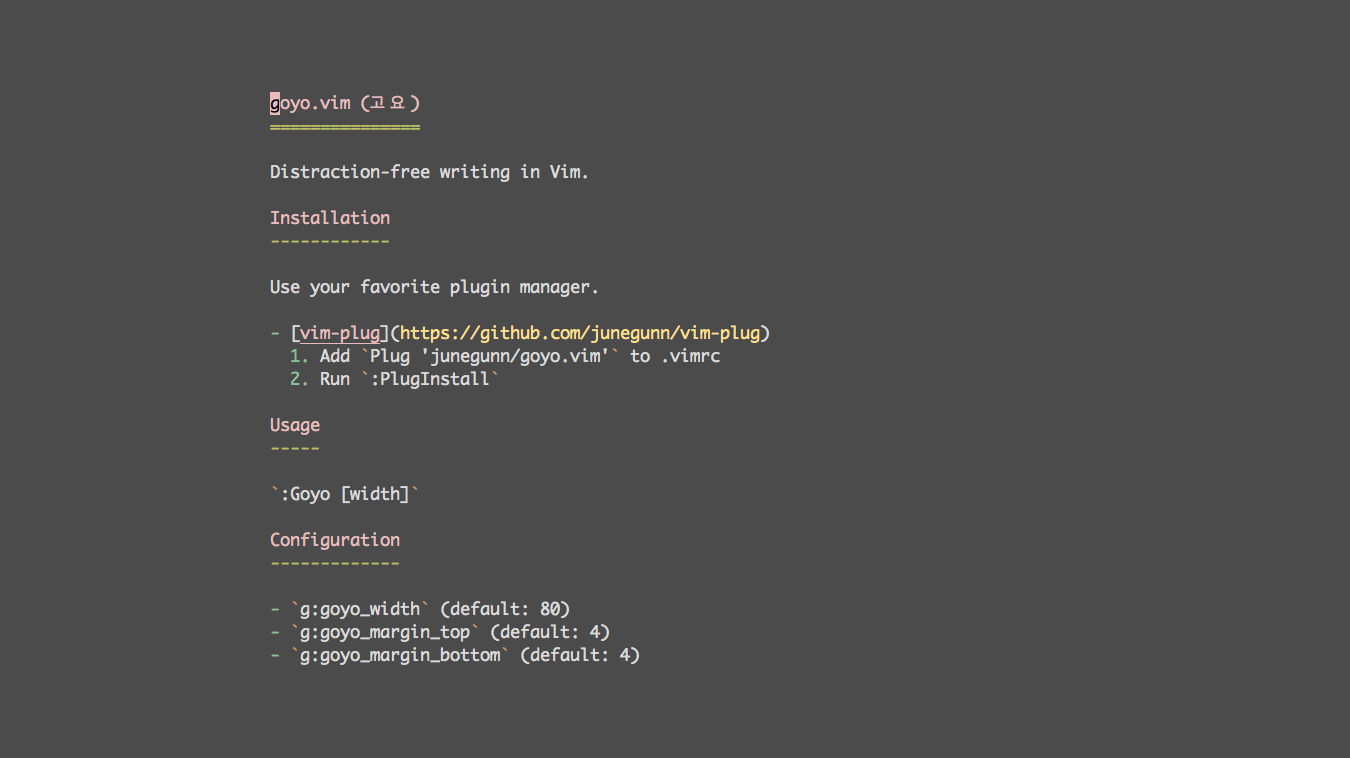1350x758 pixels.
Task: Click the g:goyo_margin_top option name
Action: [x=385, y=632]
